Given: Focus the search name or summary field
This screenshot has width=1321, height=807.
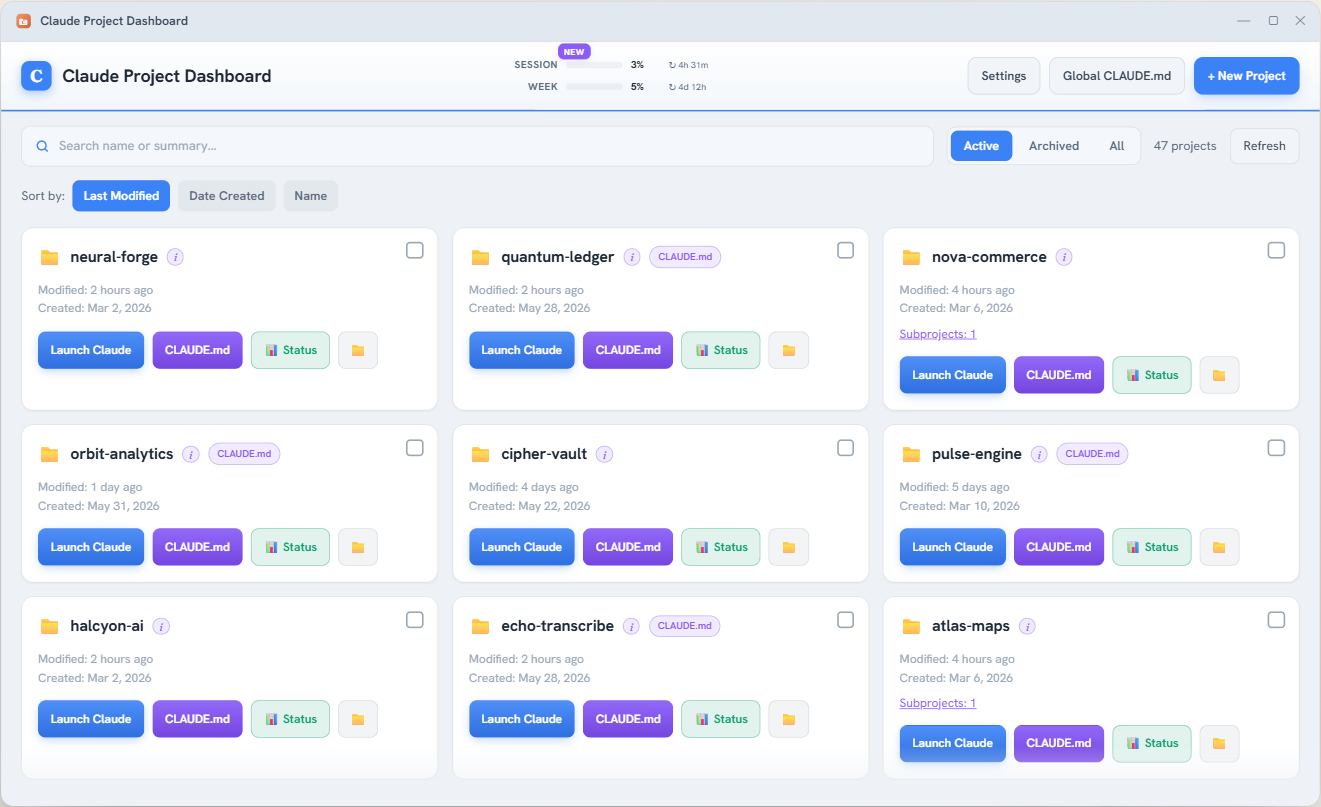Looking at the screenshot, I should click(477, 146).
